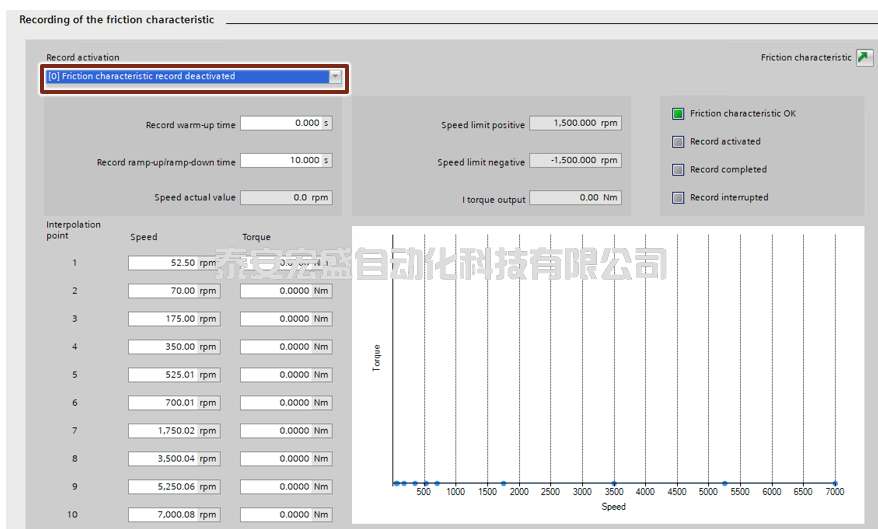
Task: Click the Record ramp-up/ramp-down time field
Action: coord(280,161)
